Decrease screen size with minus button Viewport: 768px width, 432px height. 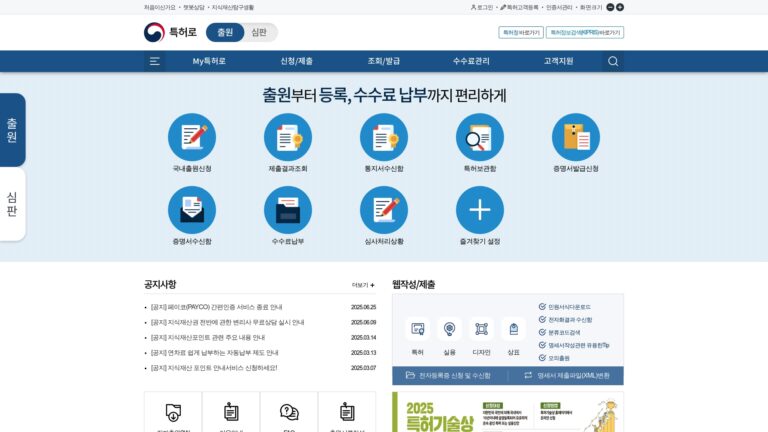pos(610,7)
